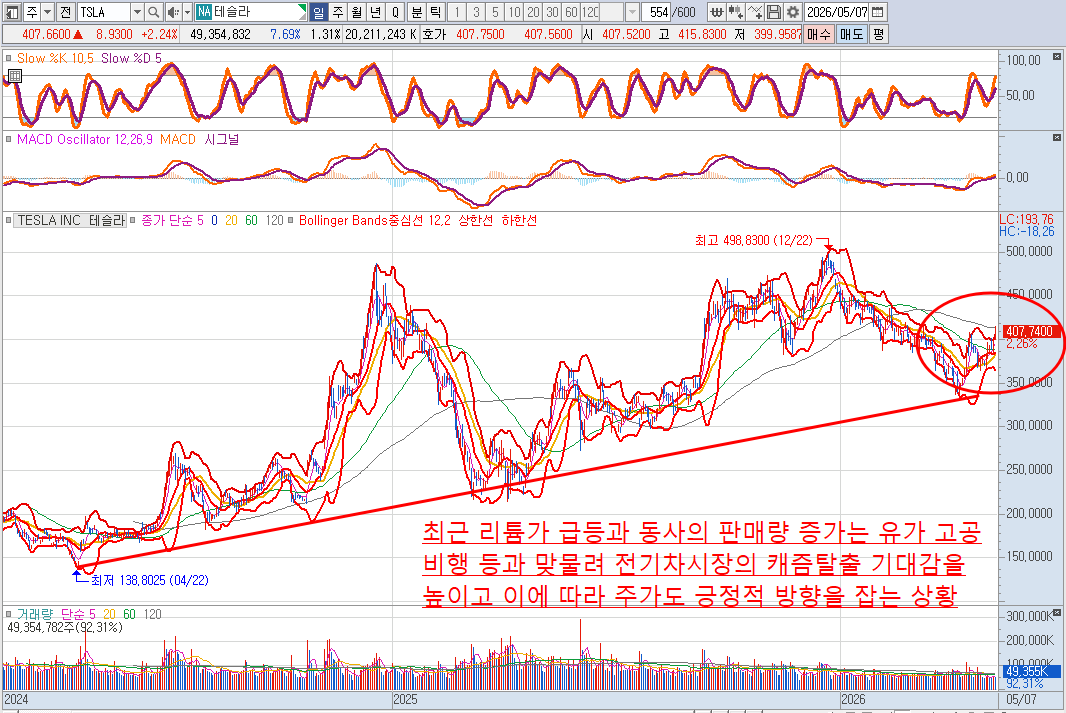
Task: Select the 5 interval button
Action: [495, 12]
